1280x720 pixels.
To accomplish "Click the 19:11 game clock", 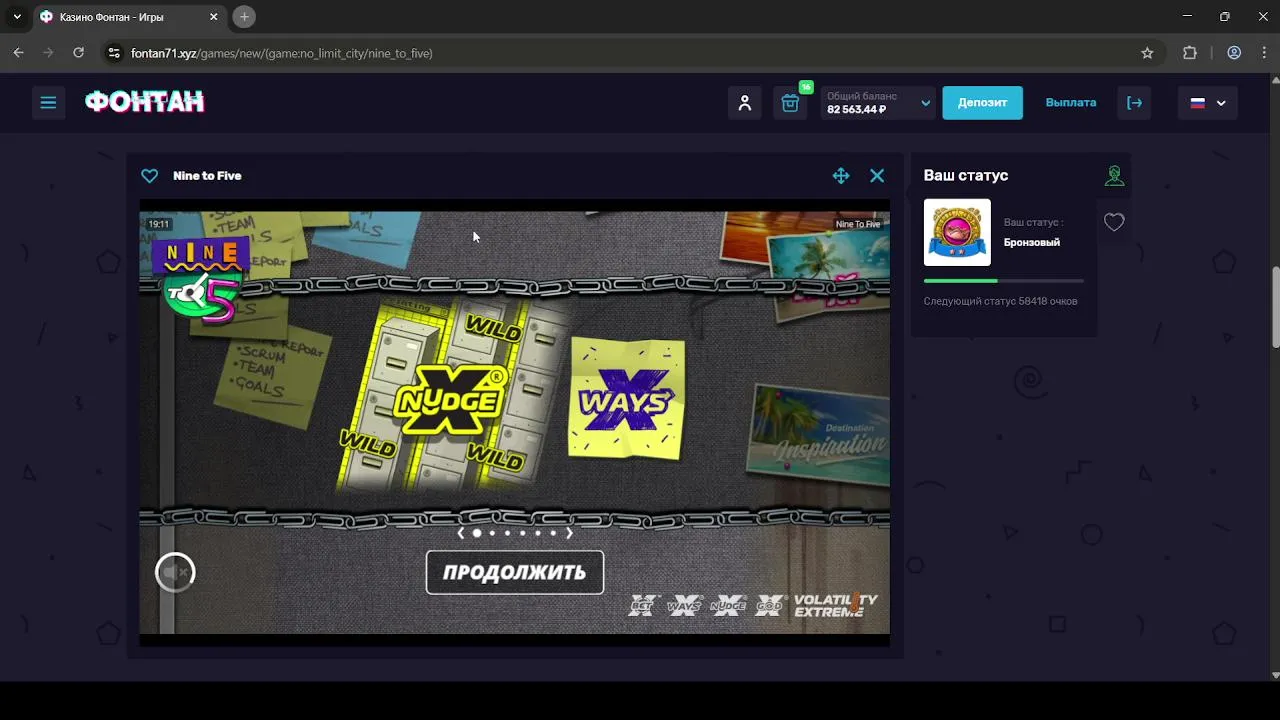I will coord(158,224).
